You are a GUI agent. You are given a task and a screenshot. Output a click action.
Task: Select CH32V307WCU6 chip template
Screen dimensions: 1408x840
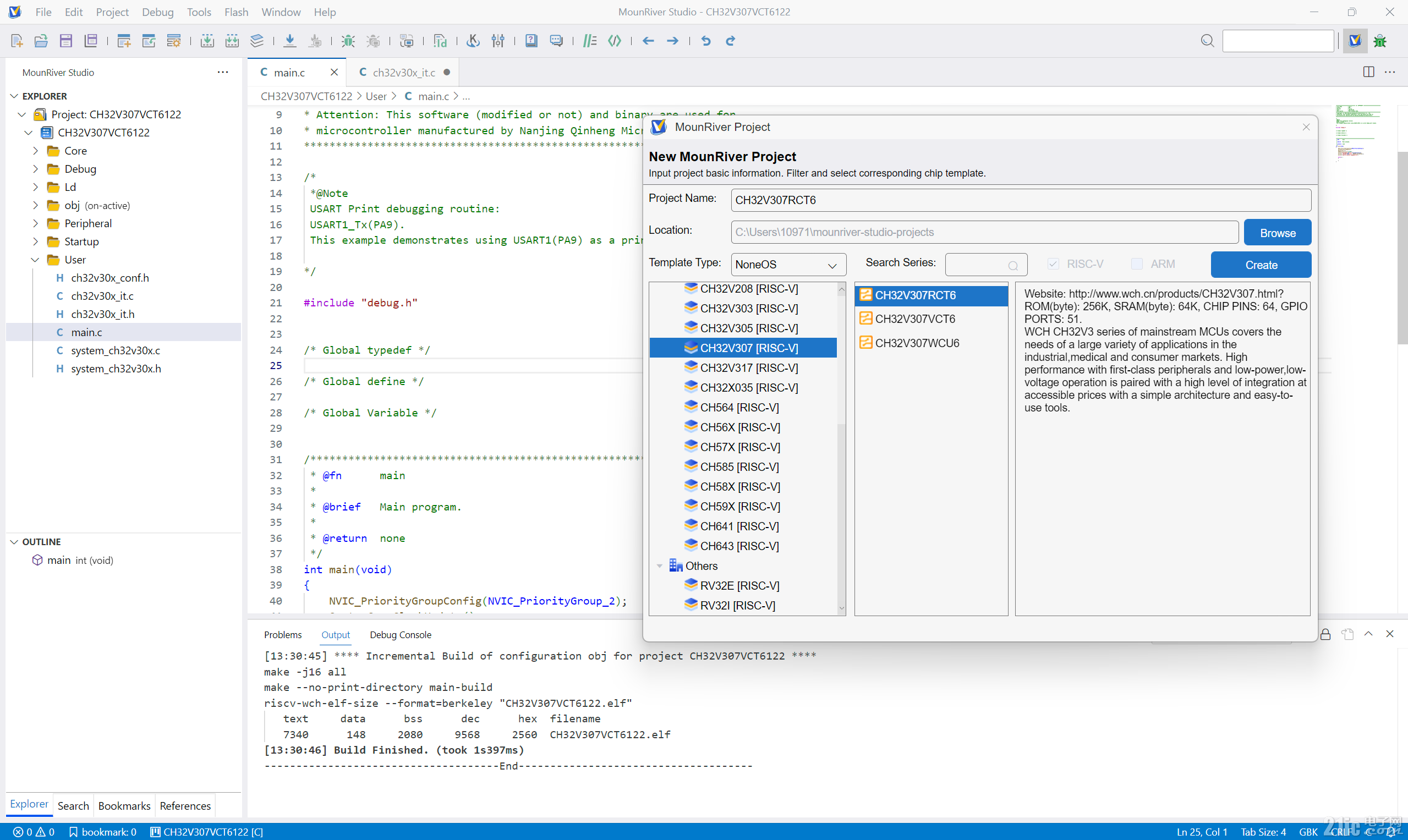(x=931, y=343)
